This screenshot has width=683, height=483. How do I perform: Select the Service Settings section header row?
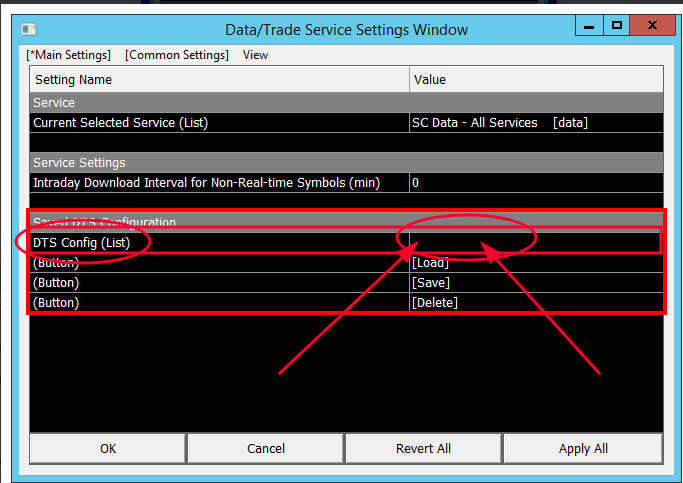[x=347, y=162]
